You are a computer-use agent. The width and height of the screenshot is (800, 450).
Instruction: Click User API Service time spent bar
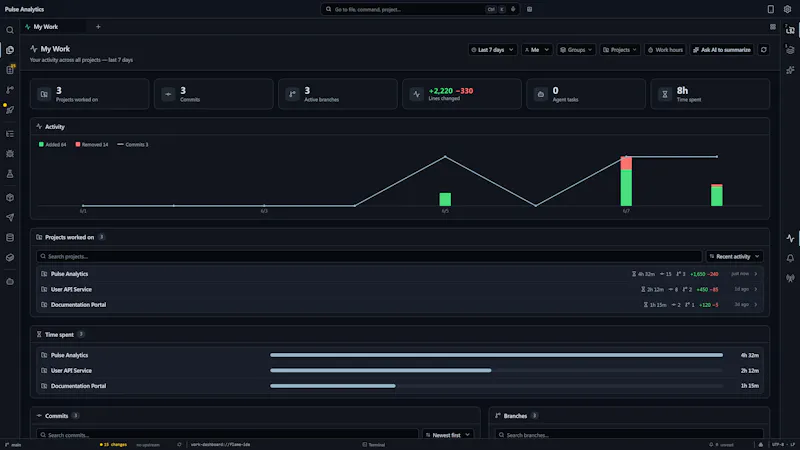[x=496, y=370]
